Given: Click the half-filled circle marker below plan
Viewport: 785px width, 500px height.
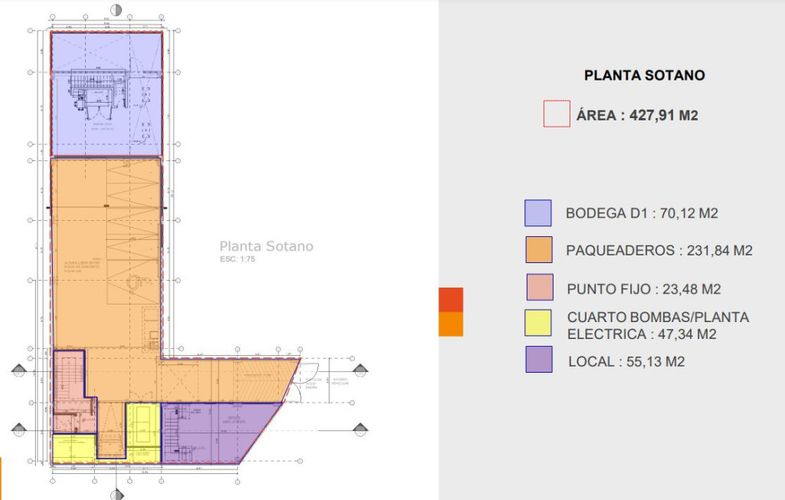Looking at the screenshot, I should 117,494.
